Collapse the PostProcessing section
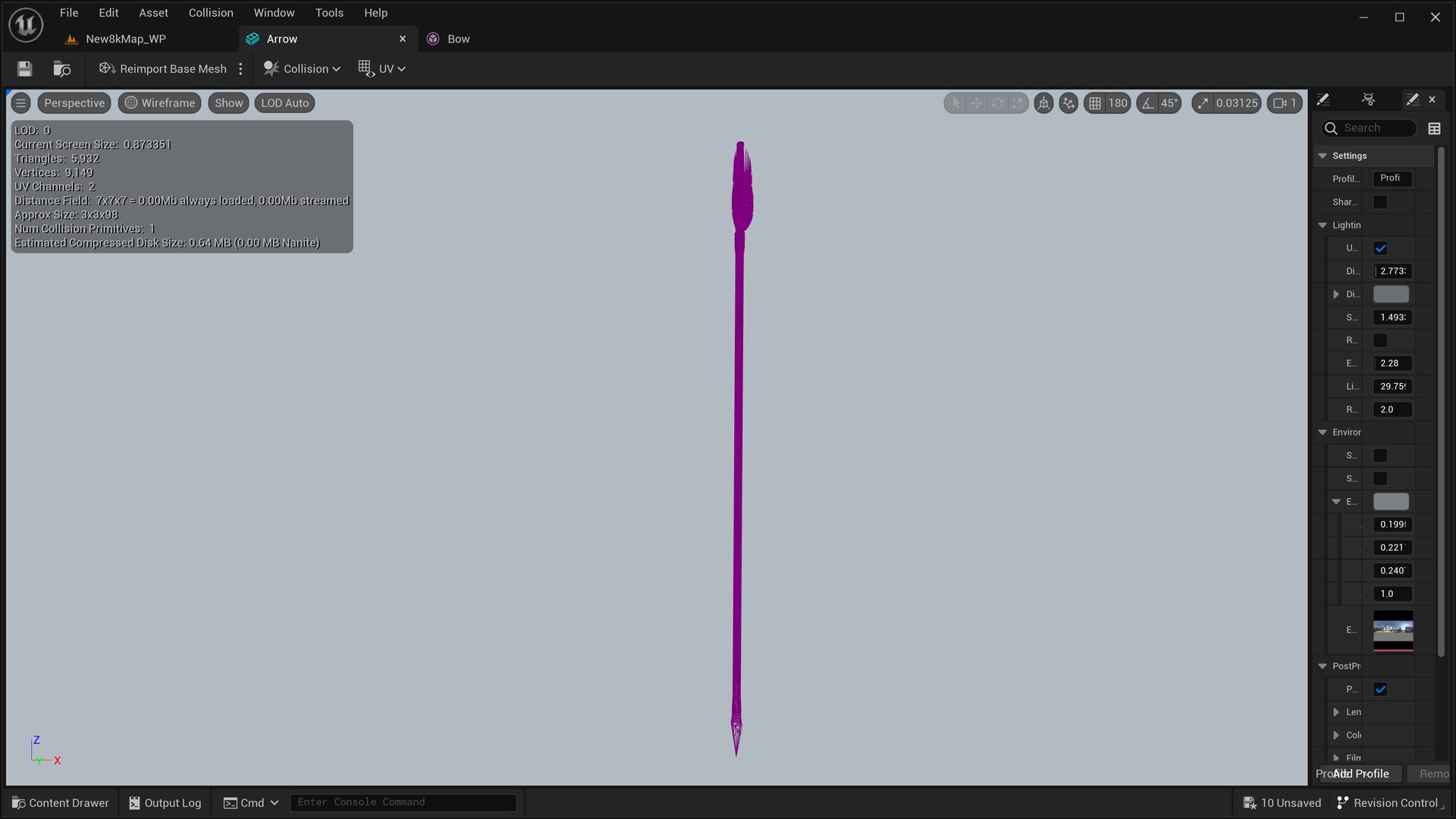 [1323, 666]
